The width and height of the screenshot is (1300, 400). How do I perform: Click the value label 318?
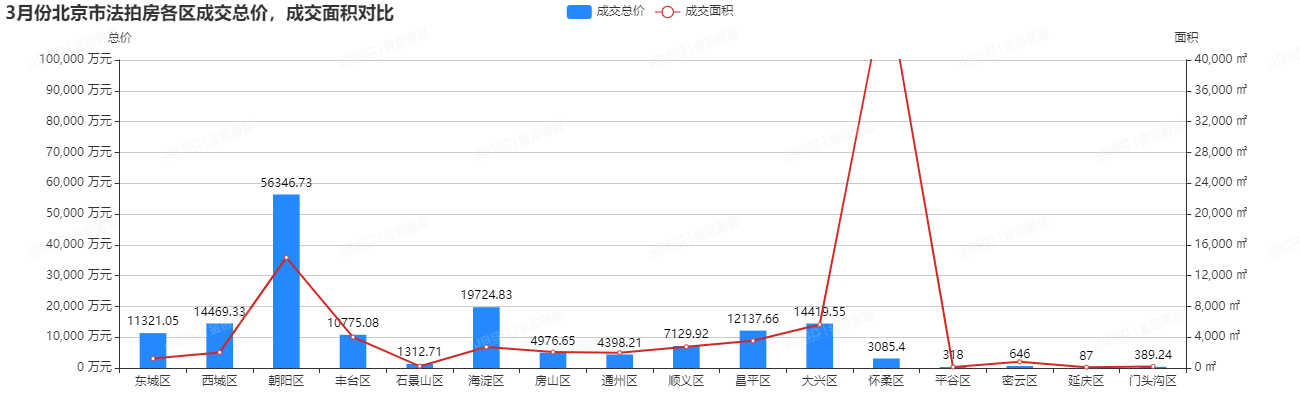click(953, 355)
